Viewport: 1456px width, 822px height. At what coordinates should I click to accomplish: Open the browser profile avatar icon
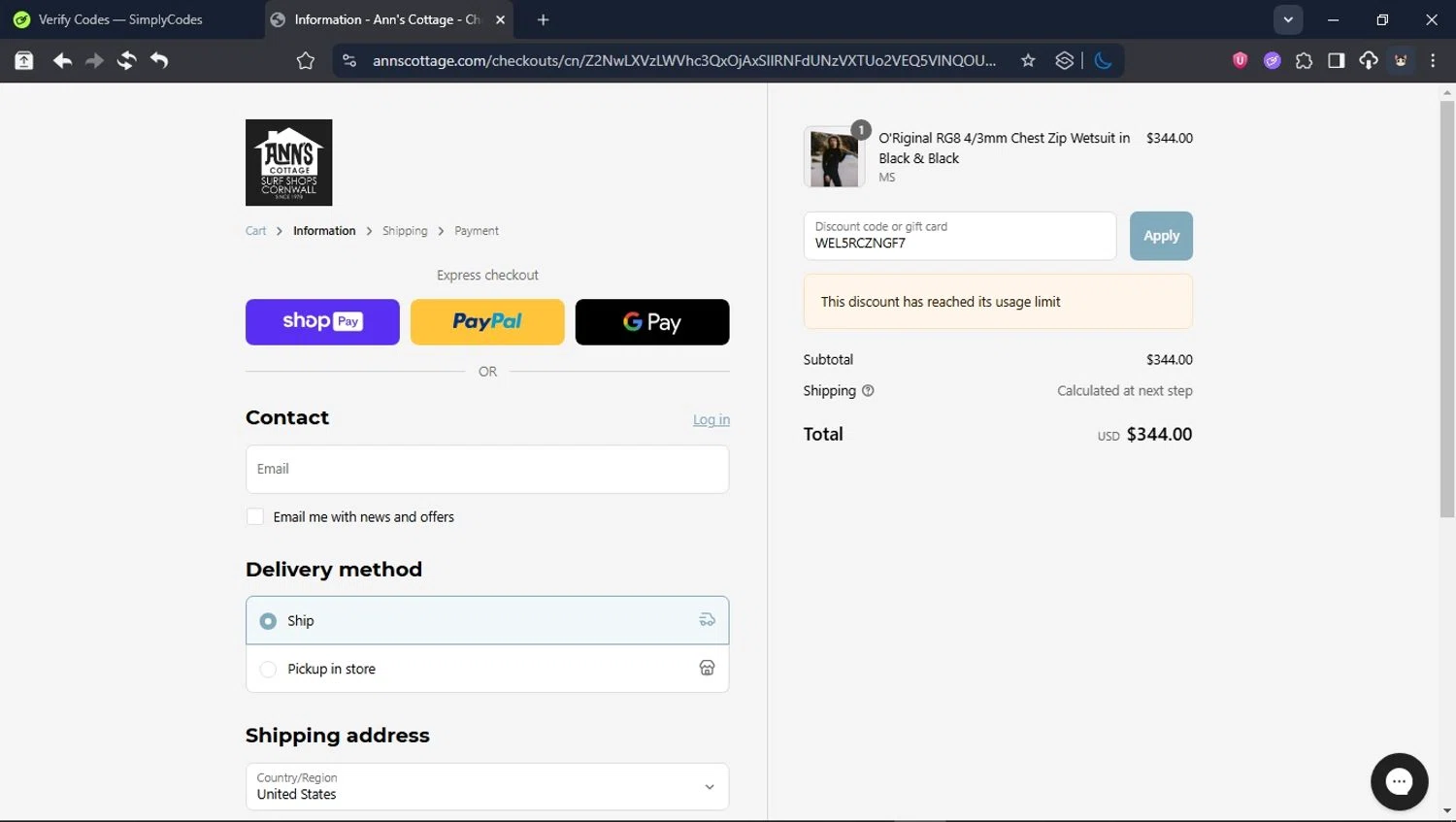1401,60
